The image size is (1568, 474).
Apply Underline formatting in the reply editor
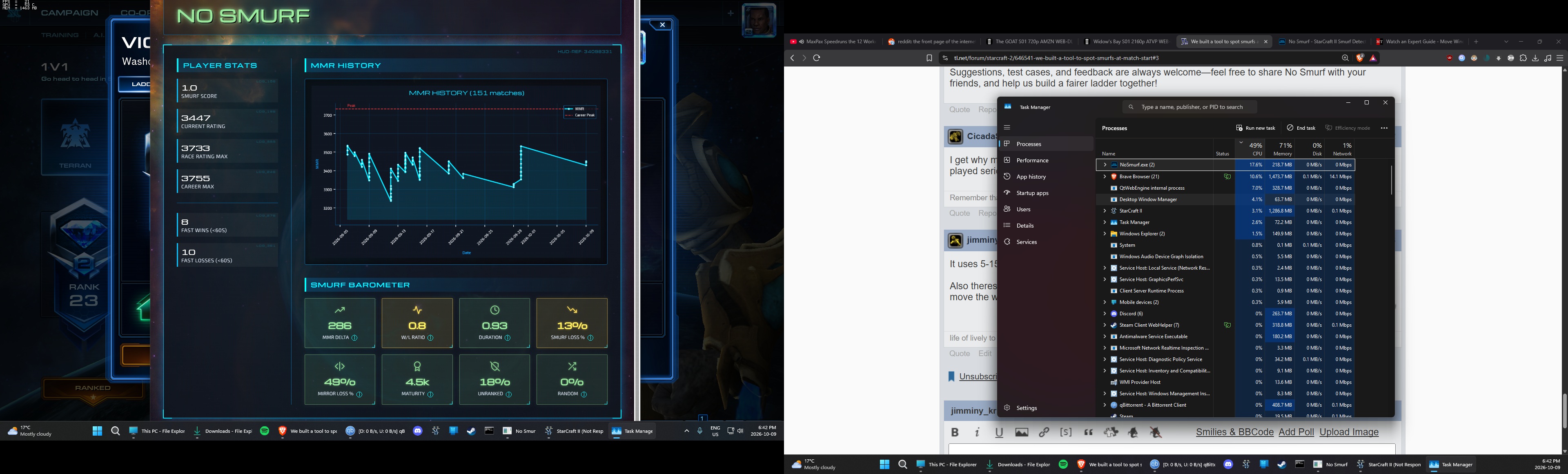coord(999,432)
